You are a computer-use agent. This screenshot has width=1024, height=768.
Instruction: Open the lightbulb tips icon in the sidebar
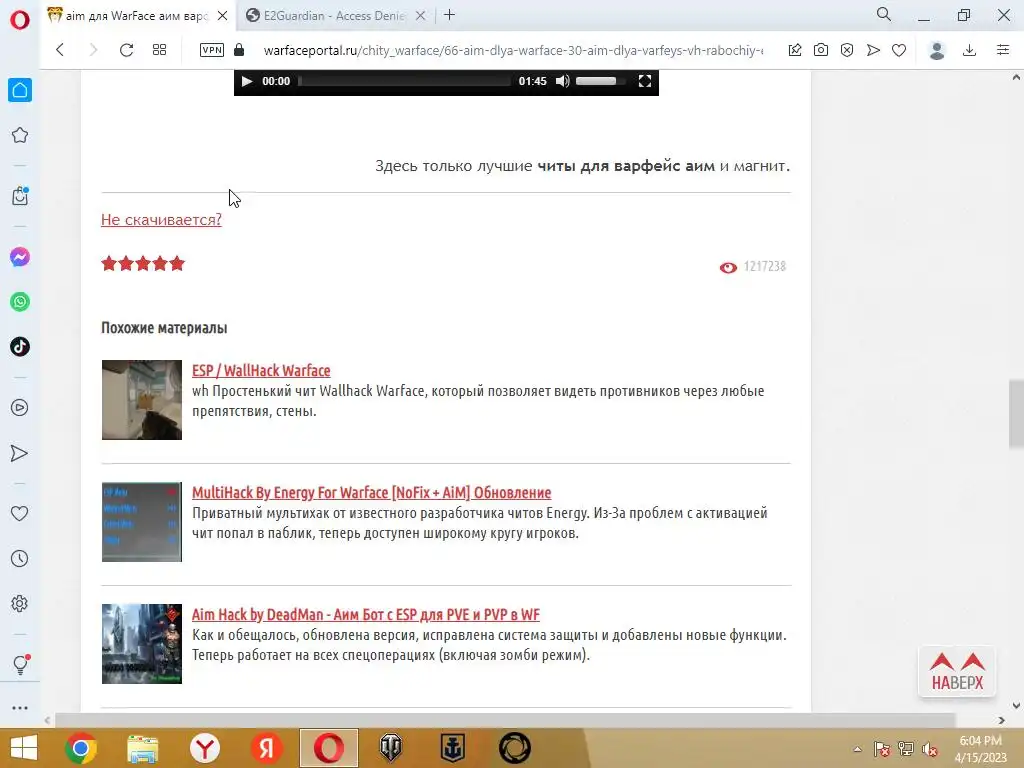coord(20,665)
